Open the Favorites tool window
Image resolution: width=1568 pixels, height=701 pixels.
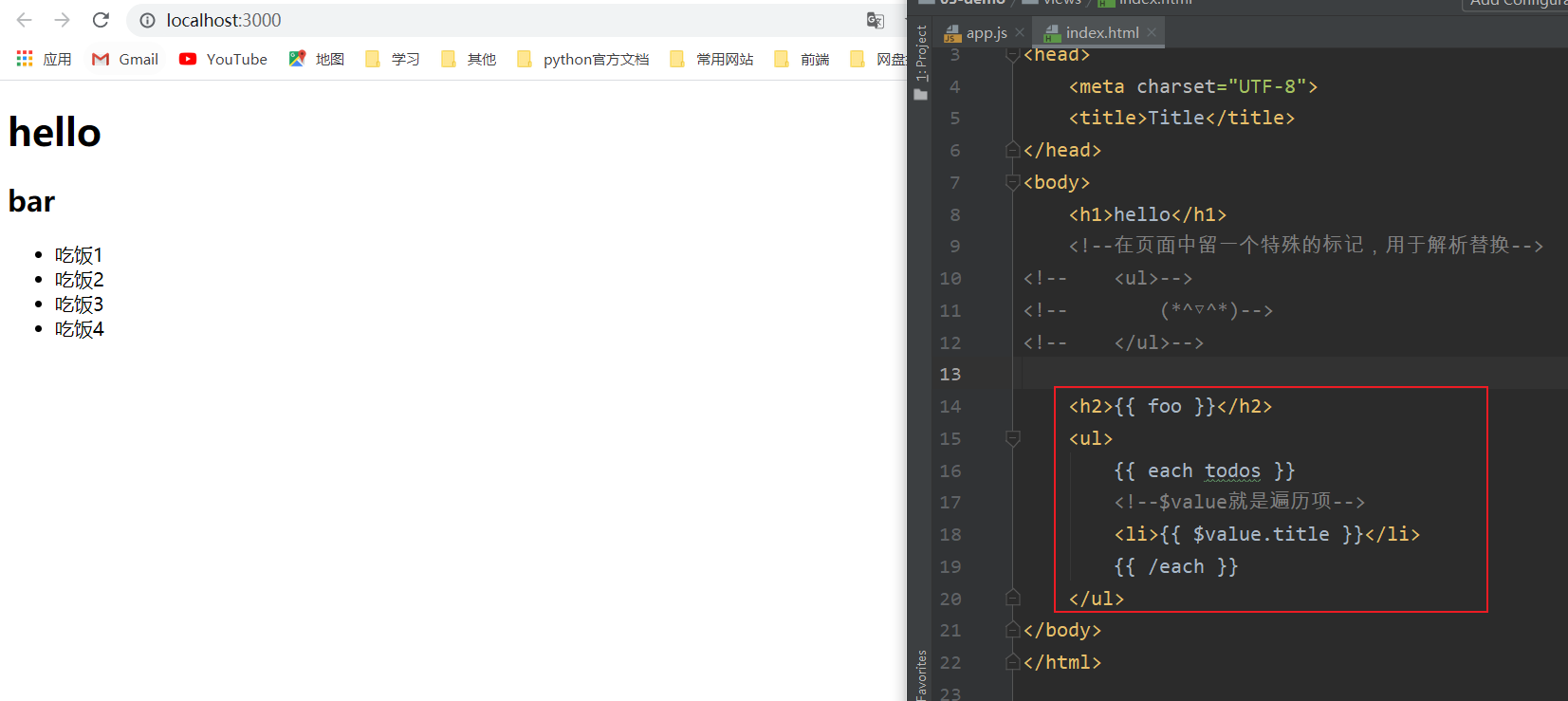pyautogui.click(x=921, y=674)
